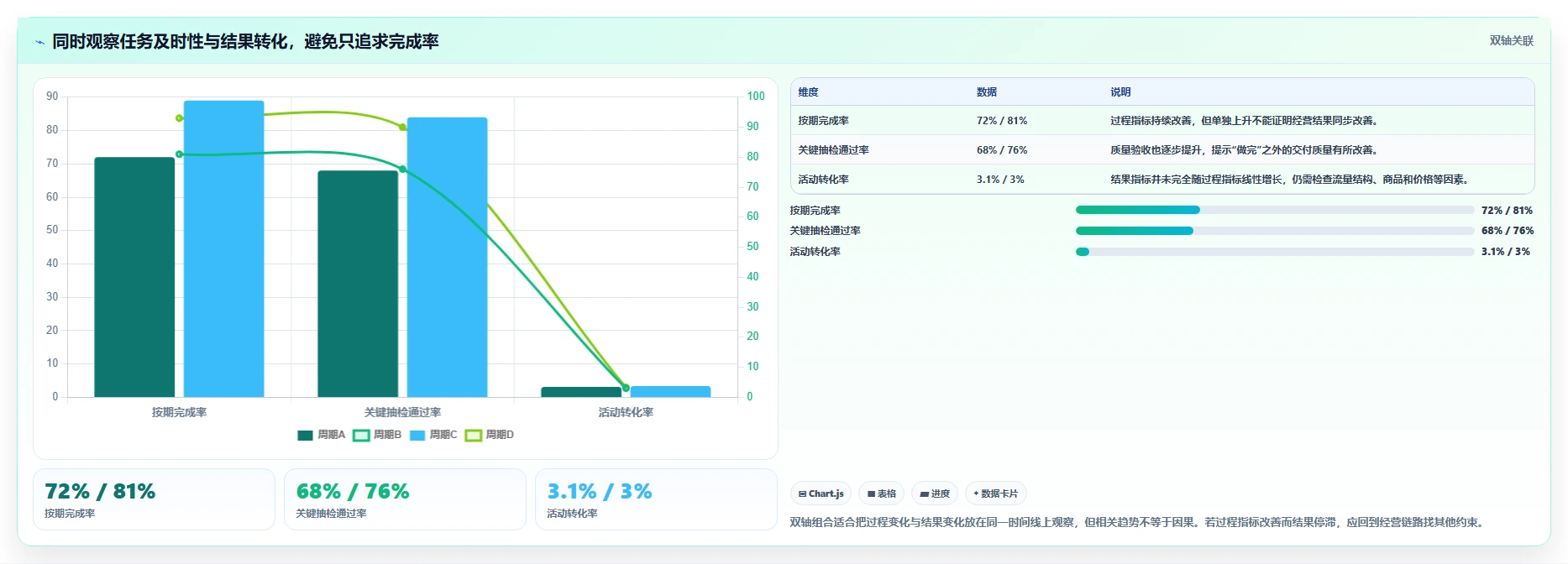Click the description text starting 双轴组合适合
The width and height of the screenshot is (1568, 564).
(1138, 522)
